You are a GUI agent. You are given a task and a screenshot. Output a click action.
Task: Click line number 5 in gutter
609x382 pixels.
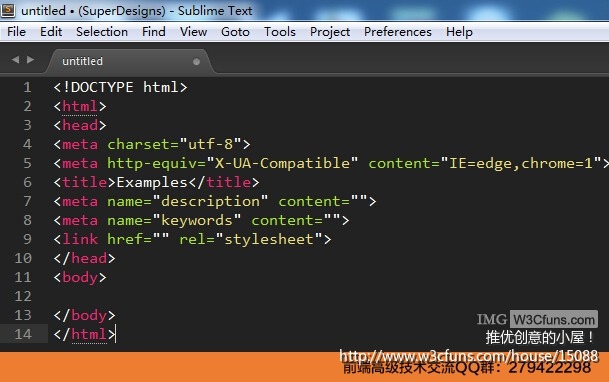pos(27,163)
